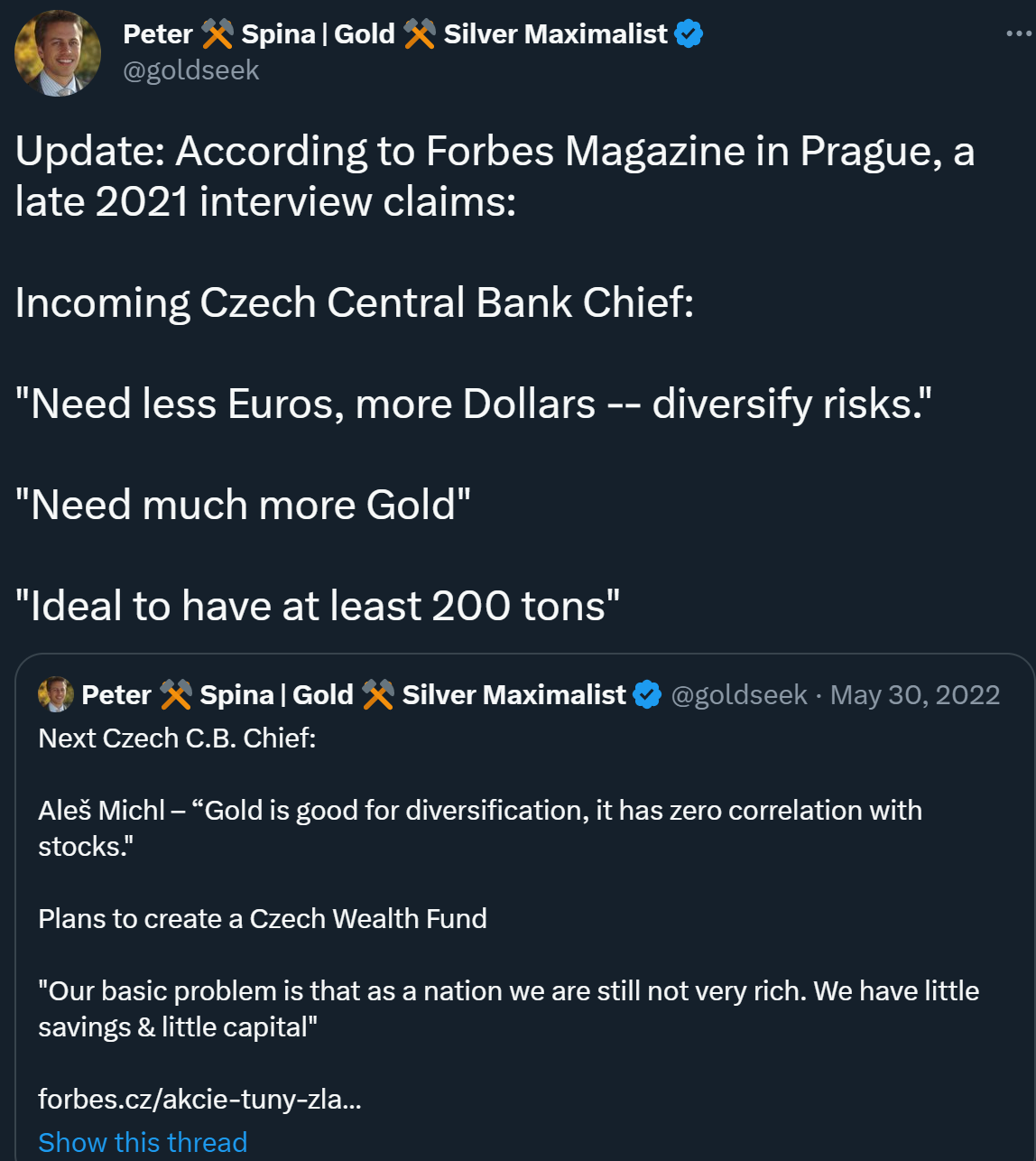Open @goldseek handle in the quoted tweet

[739, 694]
